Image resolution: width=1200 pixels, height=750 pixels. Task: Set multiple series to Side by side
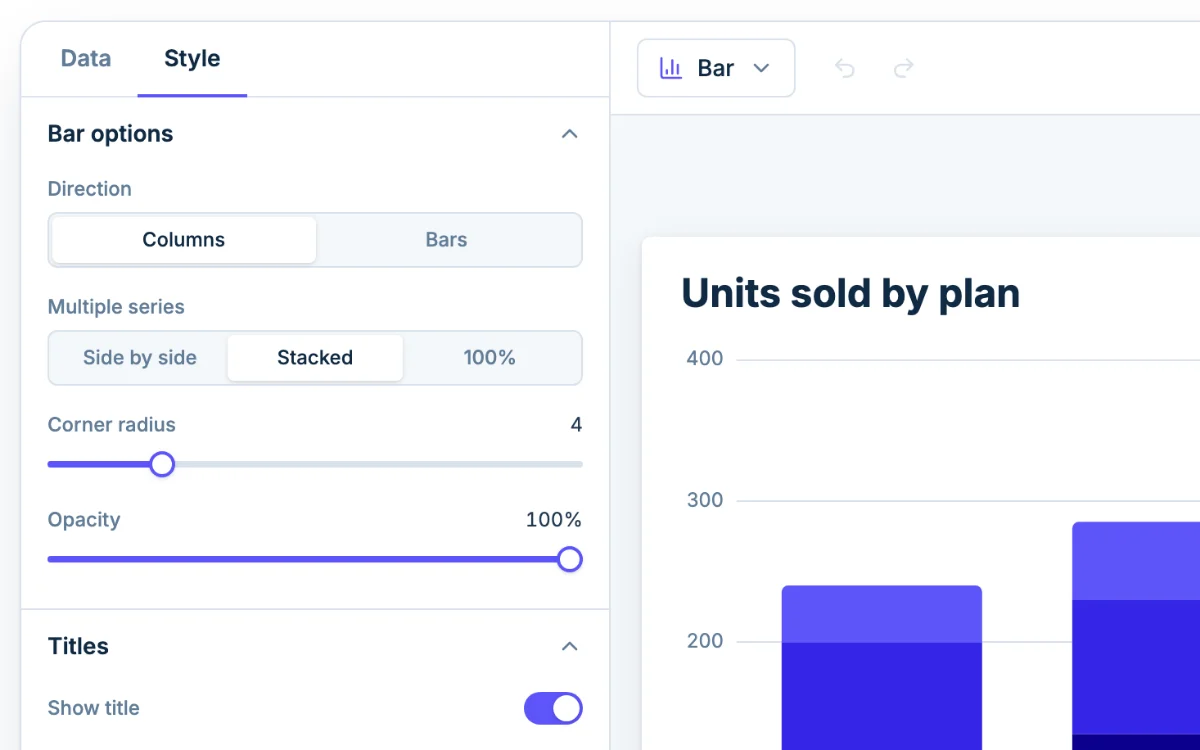pos(140,358)
